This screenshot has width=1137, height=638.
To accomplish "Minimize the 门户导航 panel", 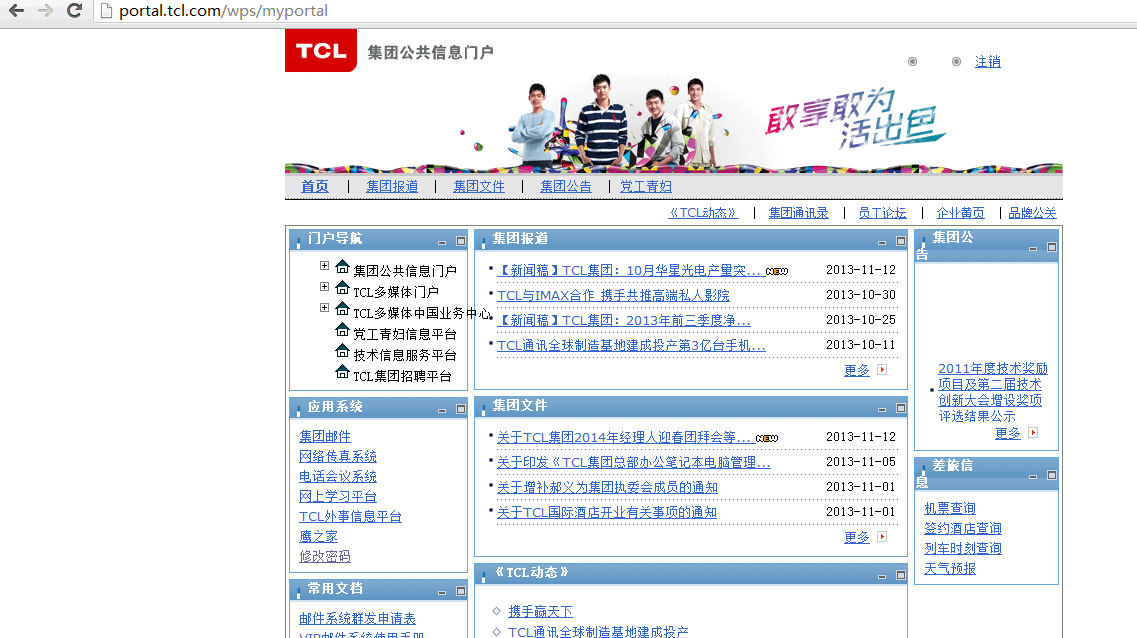I will point(442,242).
